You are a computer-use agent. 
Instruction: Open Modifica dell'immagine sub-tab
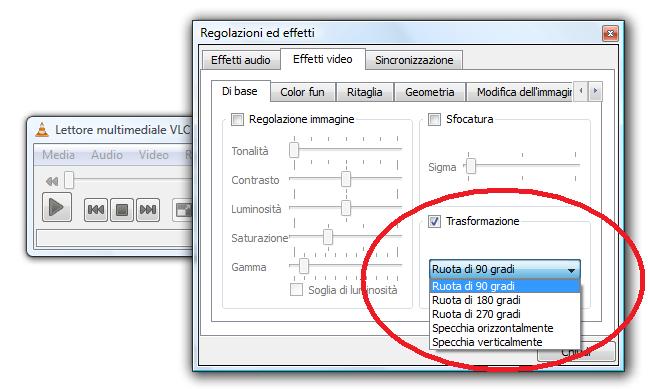coord(520,92)
